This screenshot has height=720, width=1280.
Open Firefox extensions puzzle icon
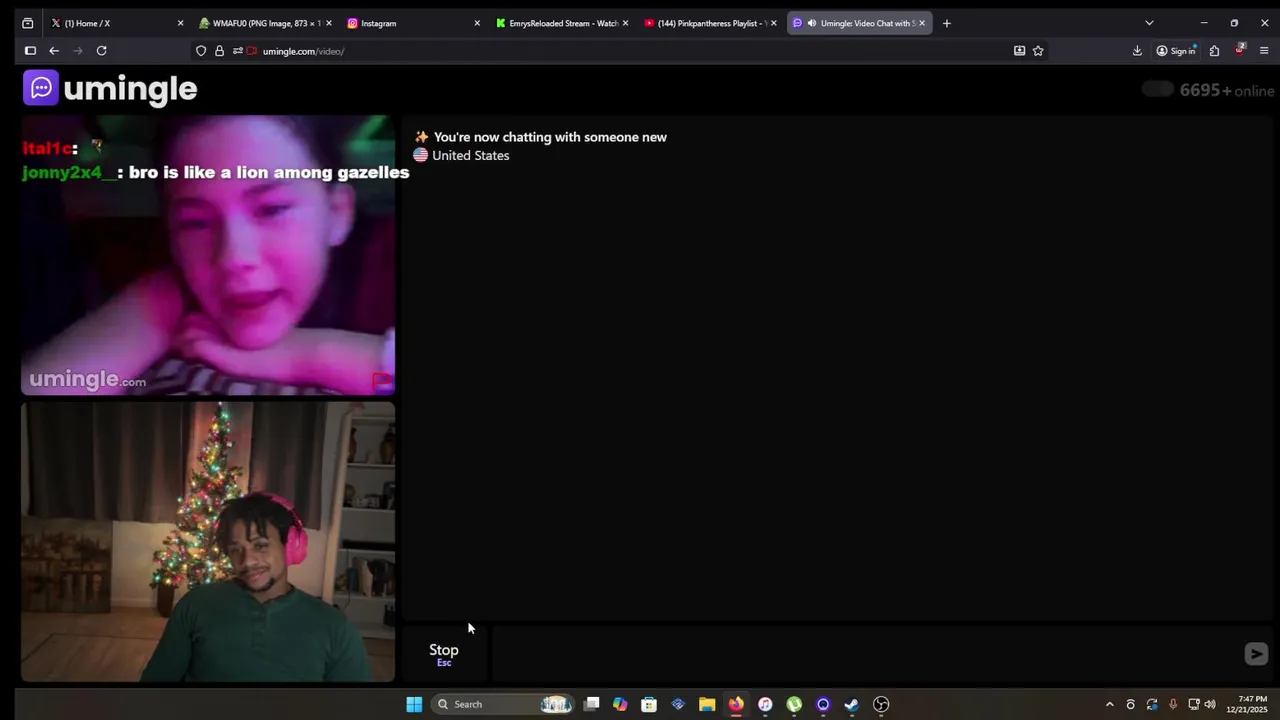tap(1214, 51)
